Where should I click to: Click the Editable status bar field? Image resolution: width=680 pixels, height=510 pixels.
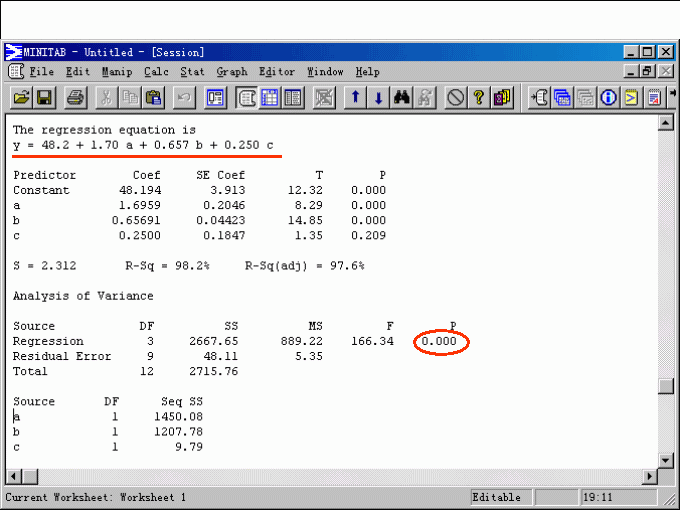point(497,497)
